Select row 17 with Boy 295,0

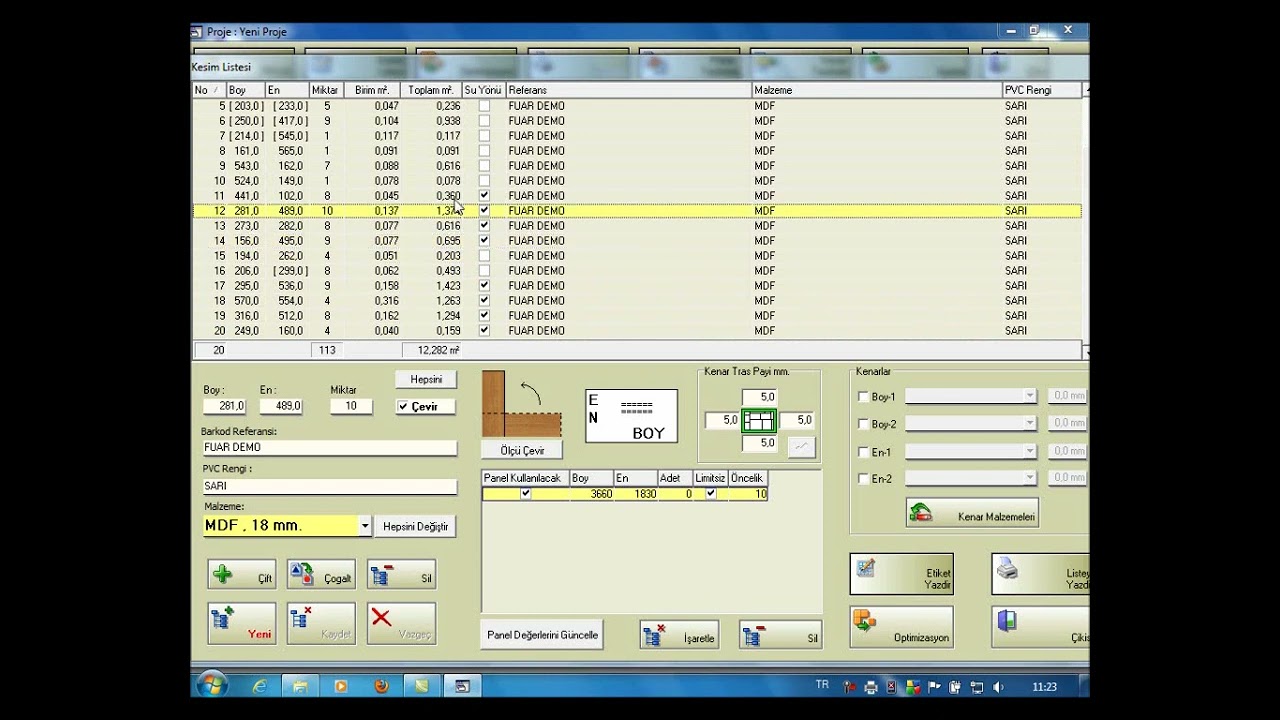(636, 286)
